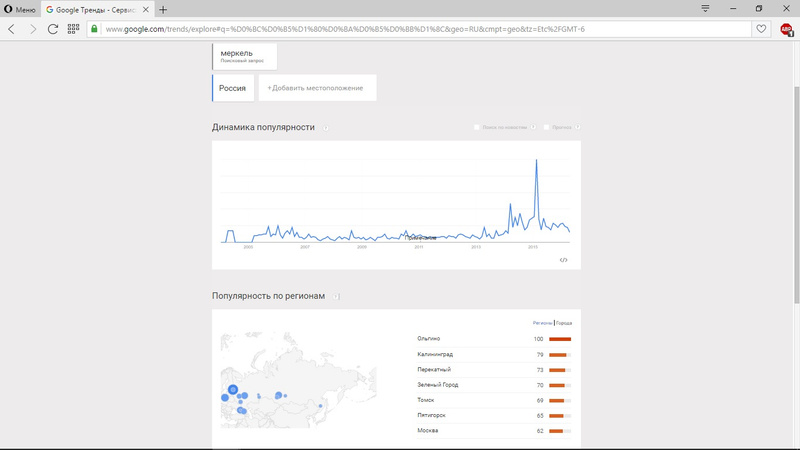This screenshot has height=450, width=800.
Task: Click the red ABP extension icon
Action: pyautogui.click(x=786, y=29)
